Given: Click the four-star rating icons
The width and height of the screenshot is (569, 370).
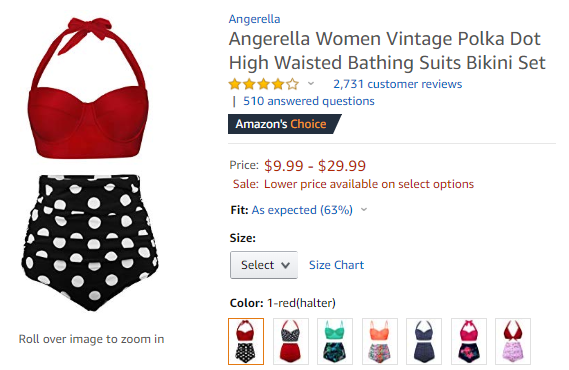Looking at the screenshot, I should tap(263, 84).
